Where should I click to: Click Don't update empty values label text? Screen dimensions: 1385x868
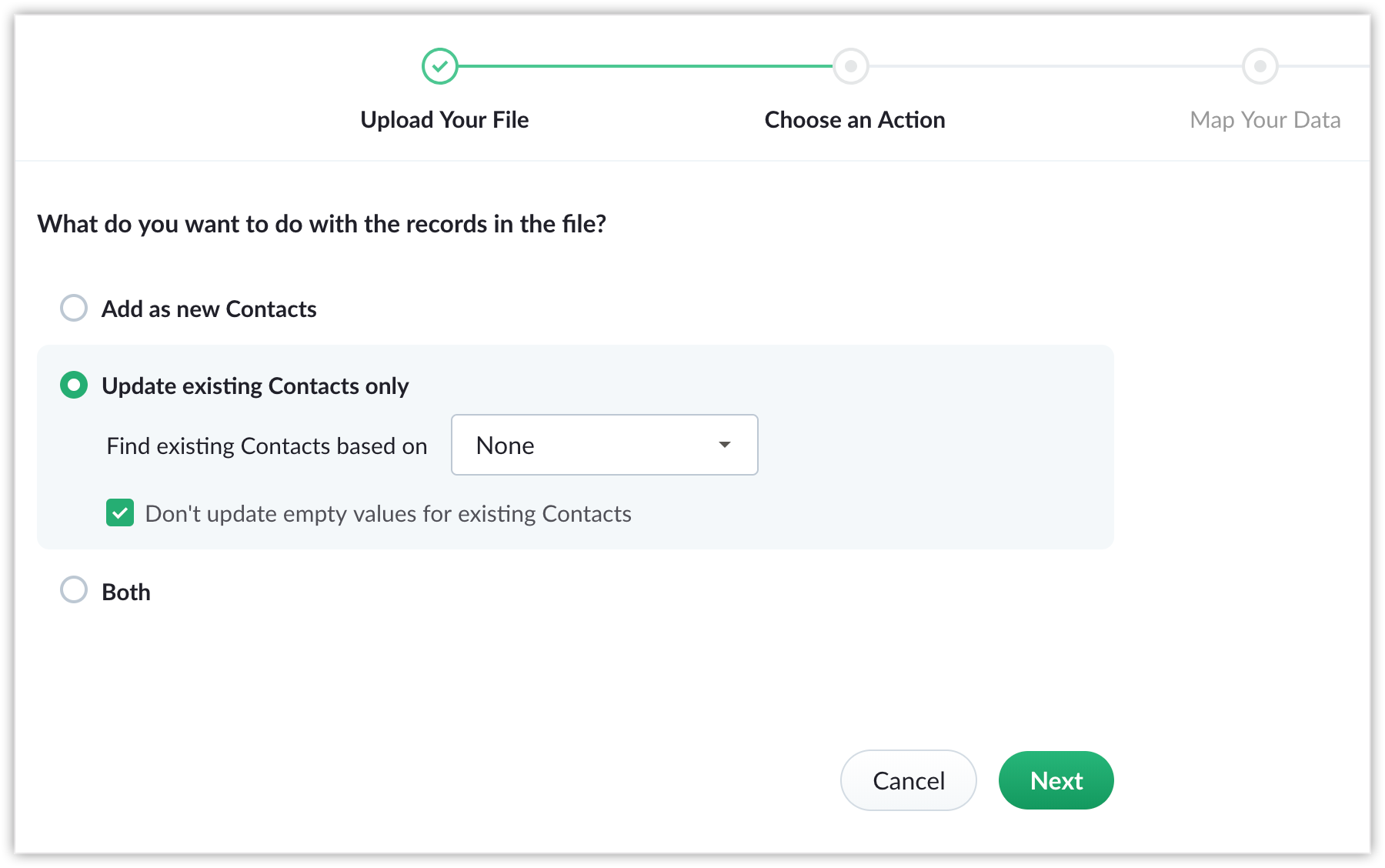click(x=388, y=514)
